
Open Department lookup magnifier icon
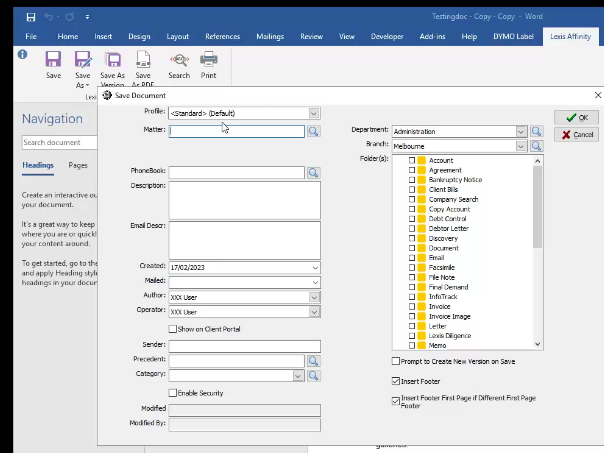tap(536, 131)
